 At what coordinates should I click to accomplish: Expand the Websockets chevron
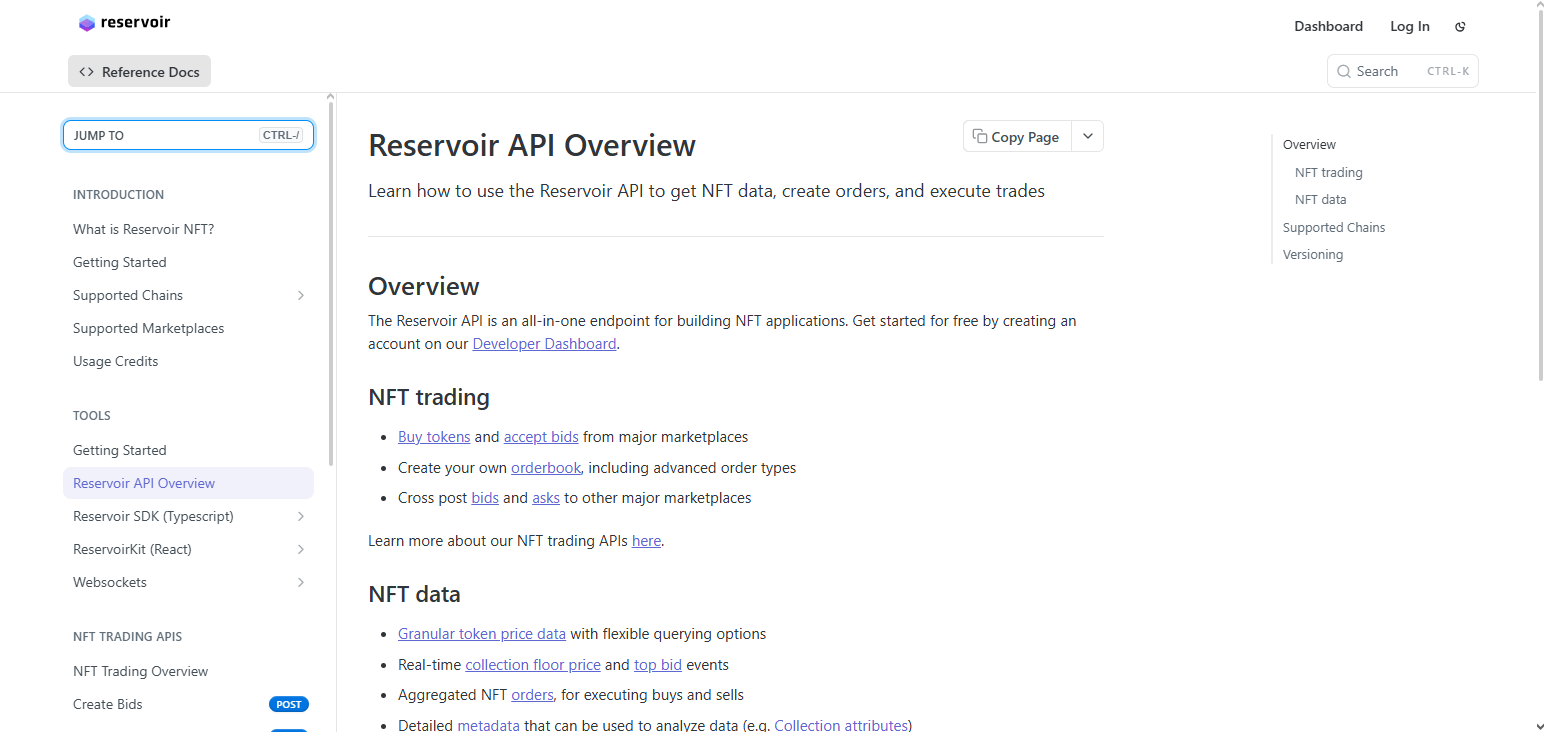tap(301, 582)
